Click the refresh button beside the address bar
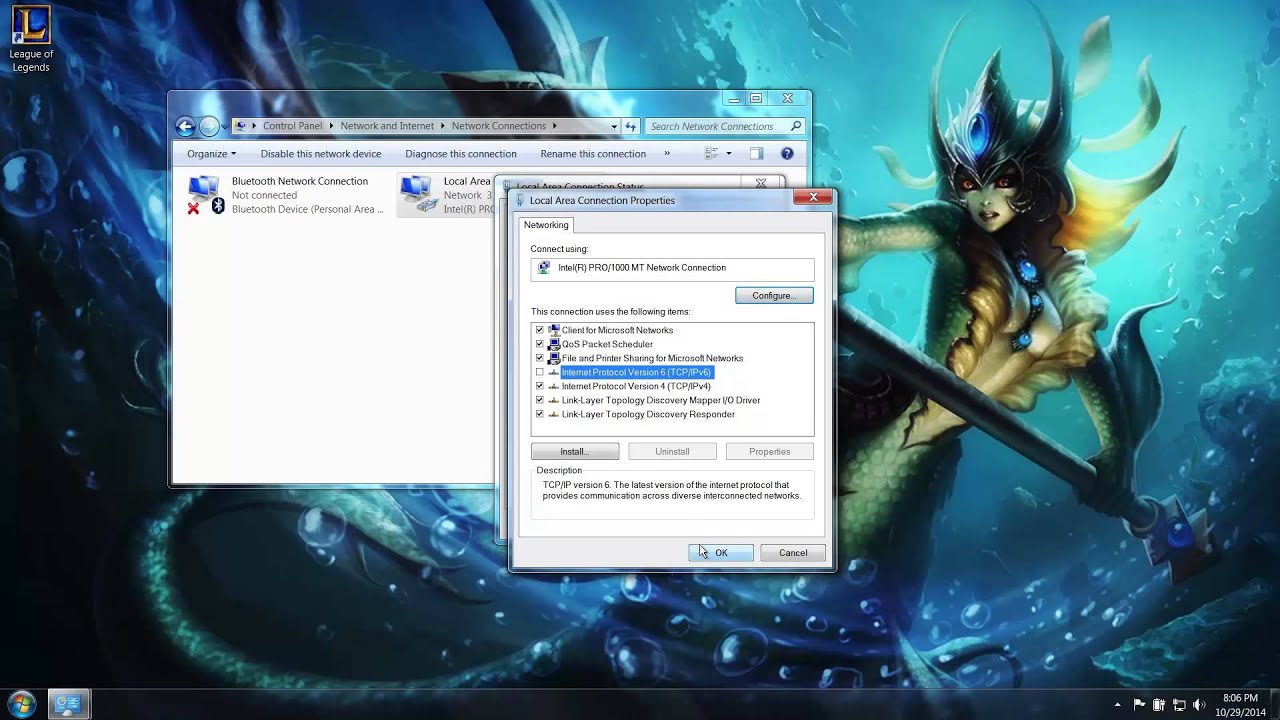Screen dimensions: 1280x720 (x=631, y=126)
